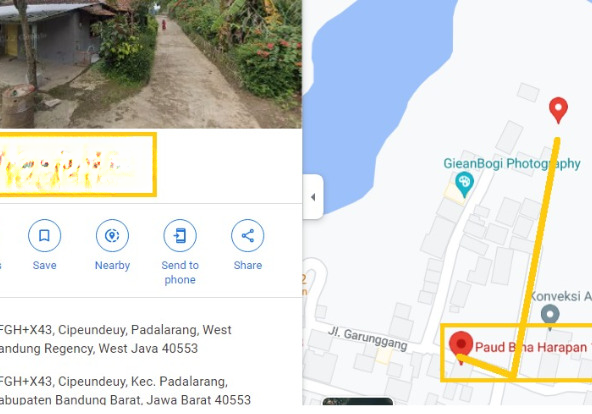Open the street view thumbnail at map bottom
Screen dimensions: 592x414
pos(358,401)
